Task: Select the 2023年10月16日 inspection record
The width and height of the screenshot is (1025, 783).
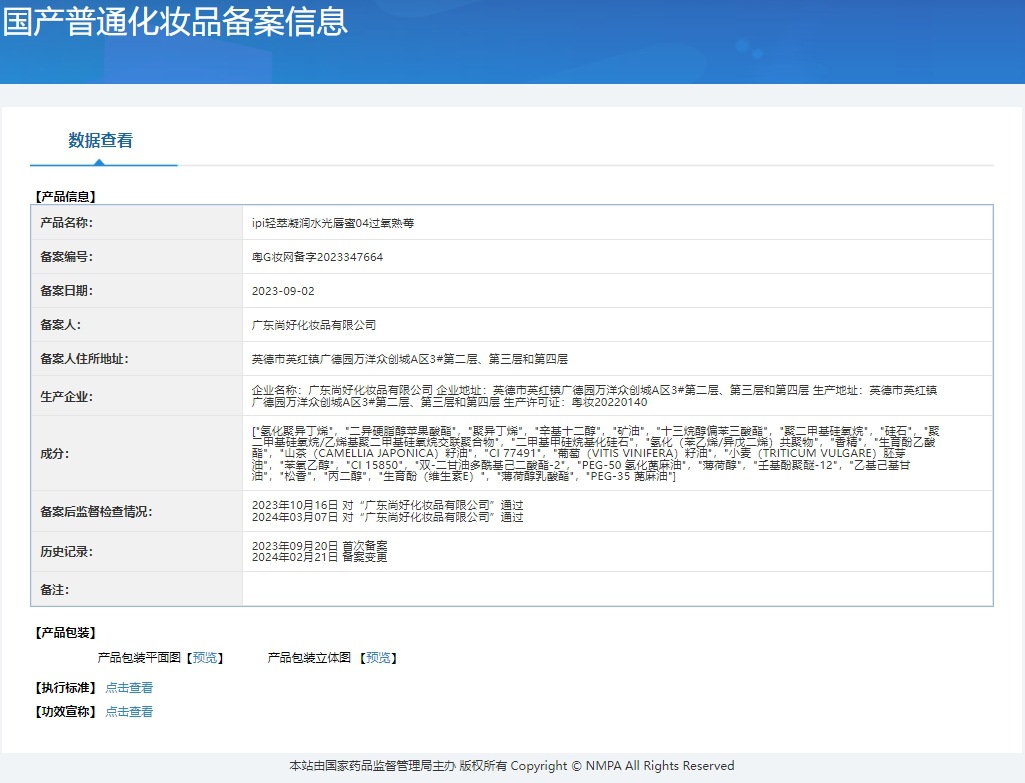Action: click(x=387, y=505)
